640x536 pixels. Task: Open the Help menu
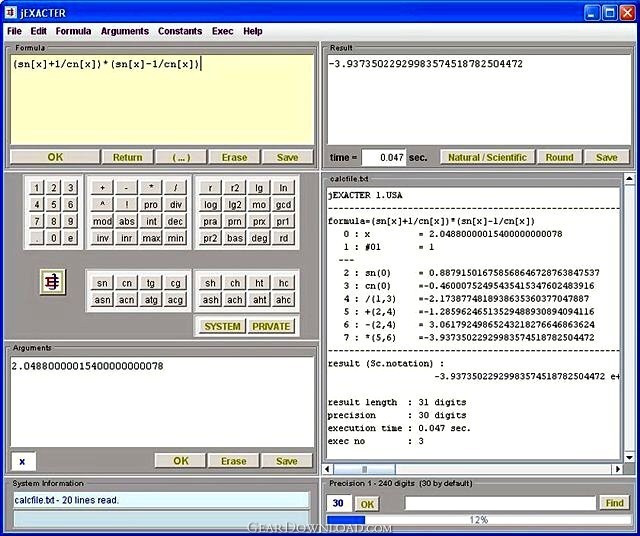pos(253,31)
